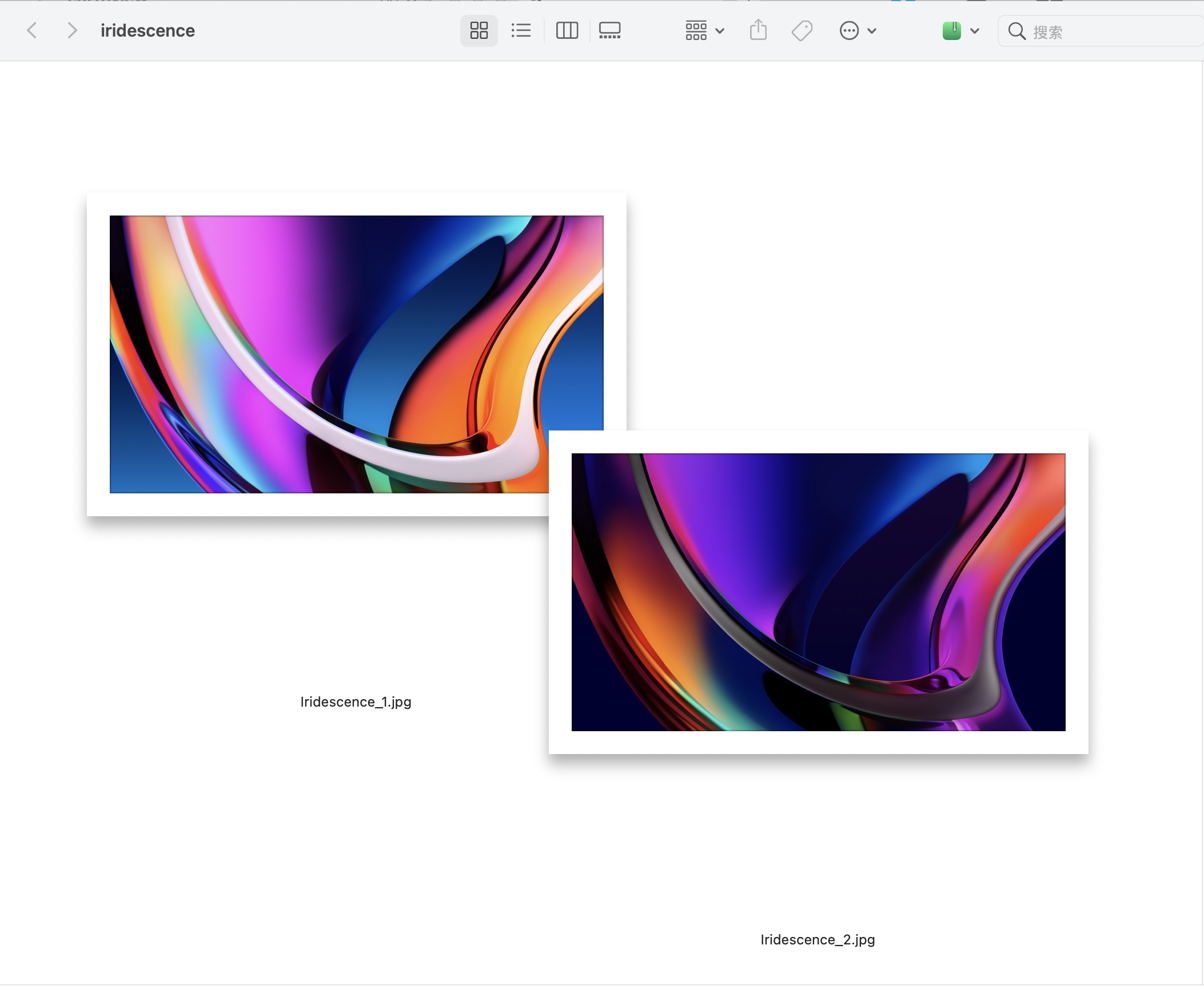Switch to icon view
This screenshot has height=989, width=1204.
click(479, 30)
